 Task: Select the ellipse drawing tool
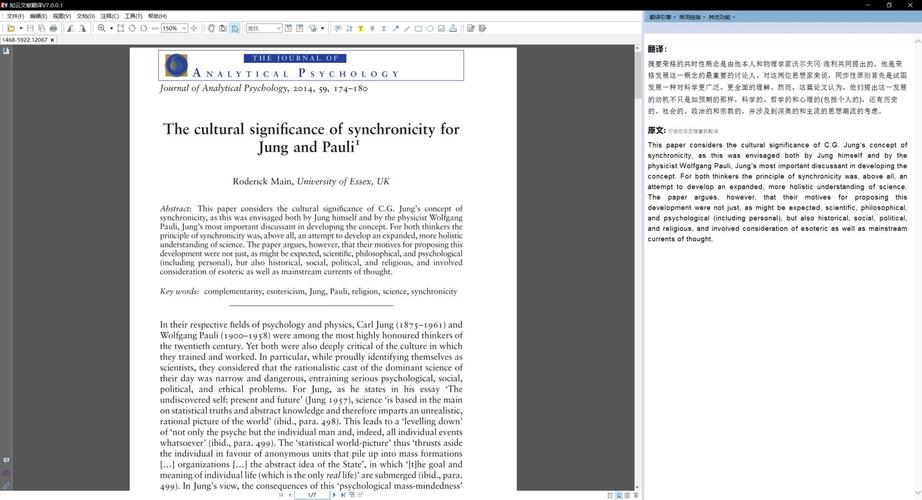point(430,28)
